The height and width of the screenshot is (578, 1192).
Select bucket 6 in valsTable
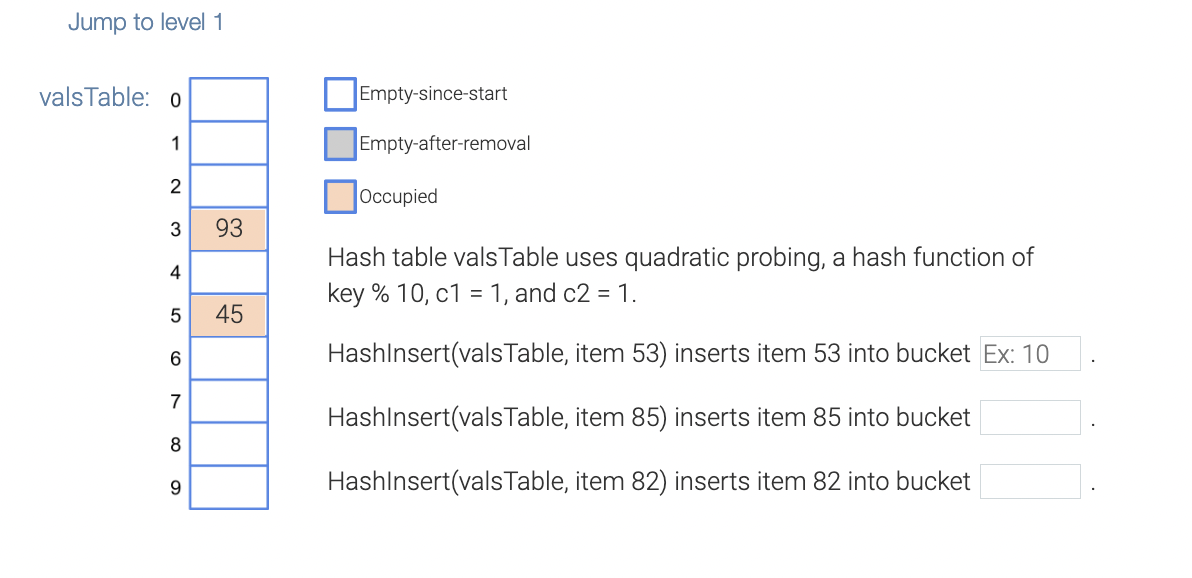coord(228,357)
